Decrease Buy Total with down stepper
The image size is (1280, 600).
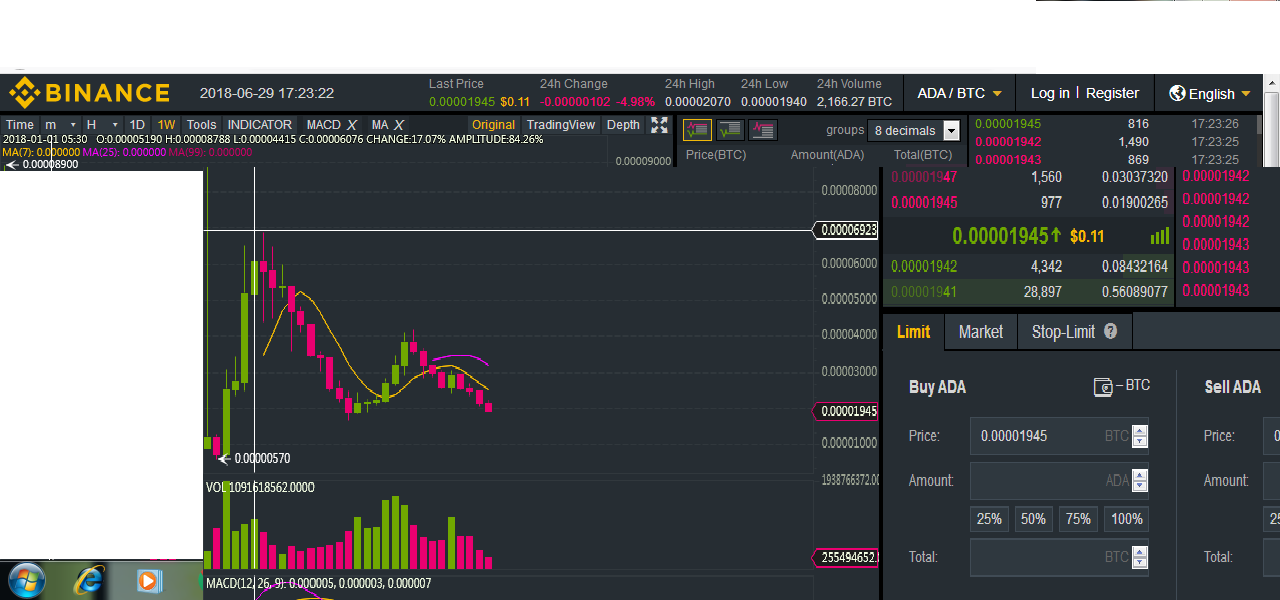[1140, 562]
